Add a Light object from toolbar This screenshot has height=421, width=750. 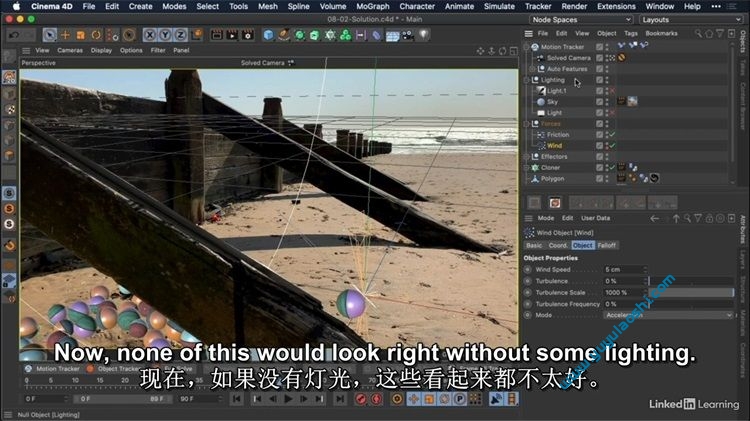(x=424, y=35)
